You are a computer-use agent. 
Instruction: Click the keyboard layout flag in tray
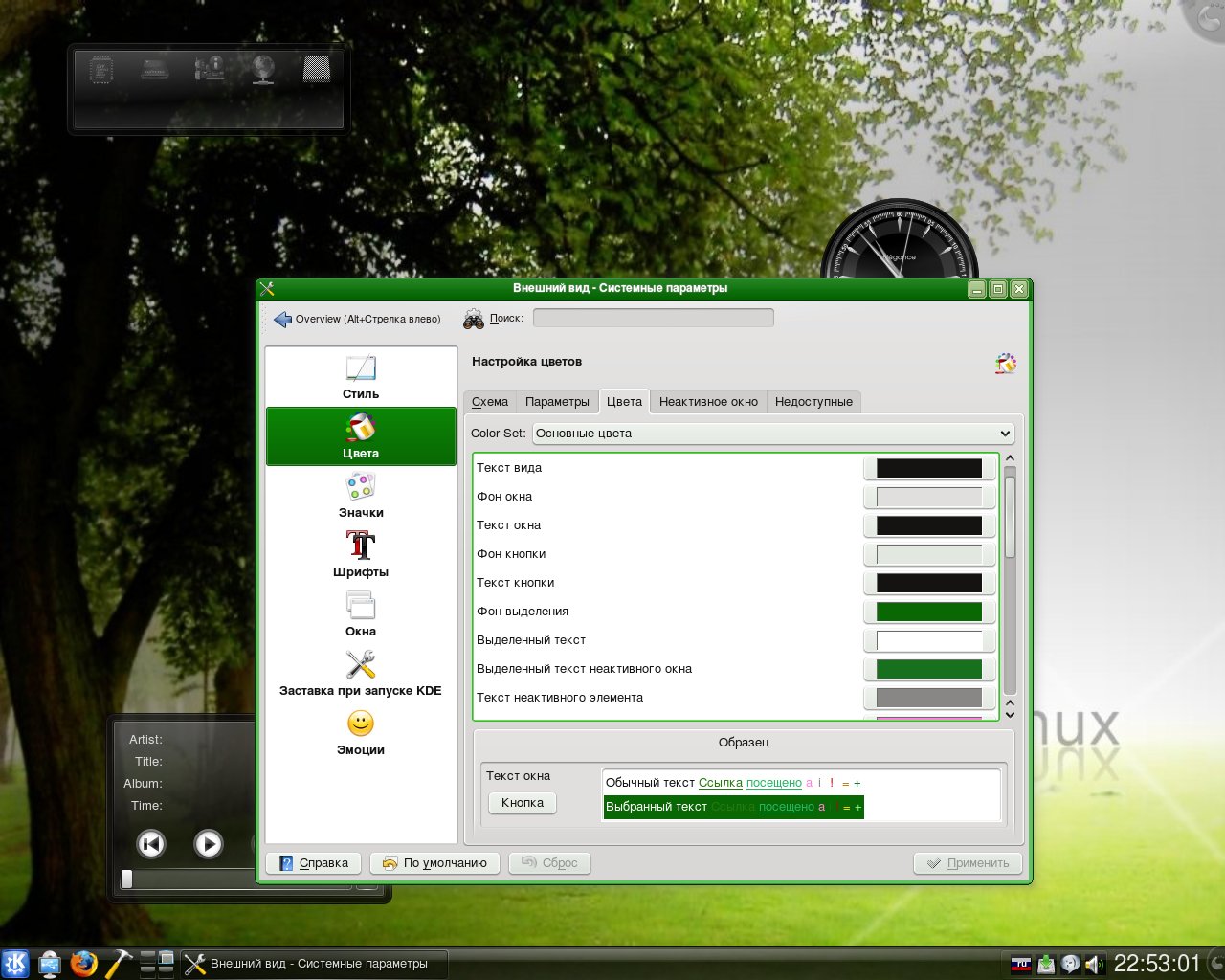[x=1021, y=964]
